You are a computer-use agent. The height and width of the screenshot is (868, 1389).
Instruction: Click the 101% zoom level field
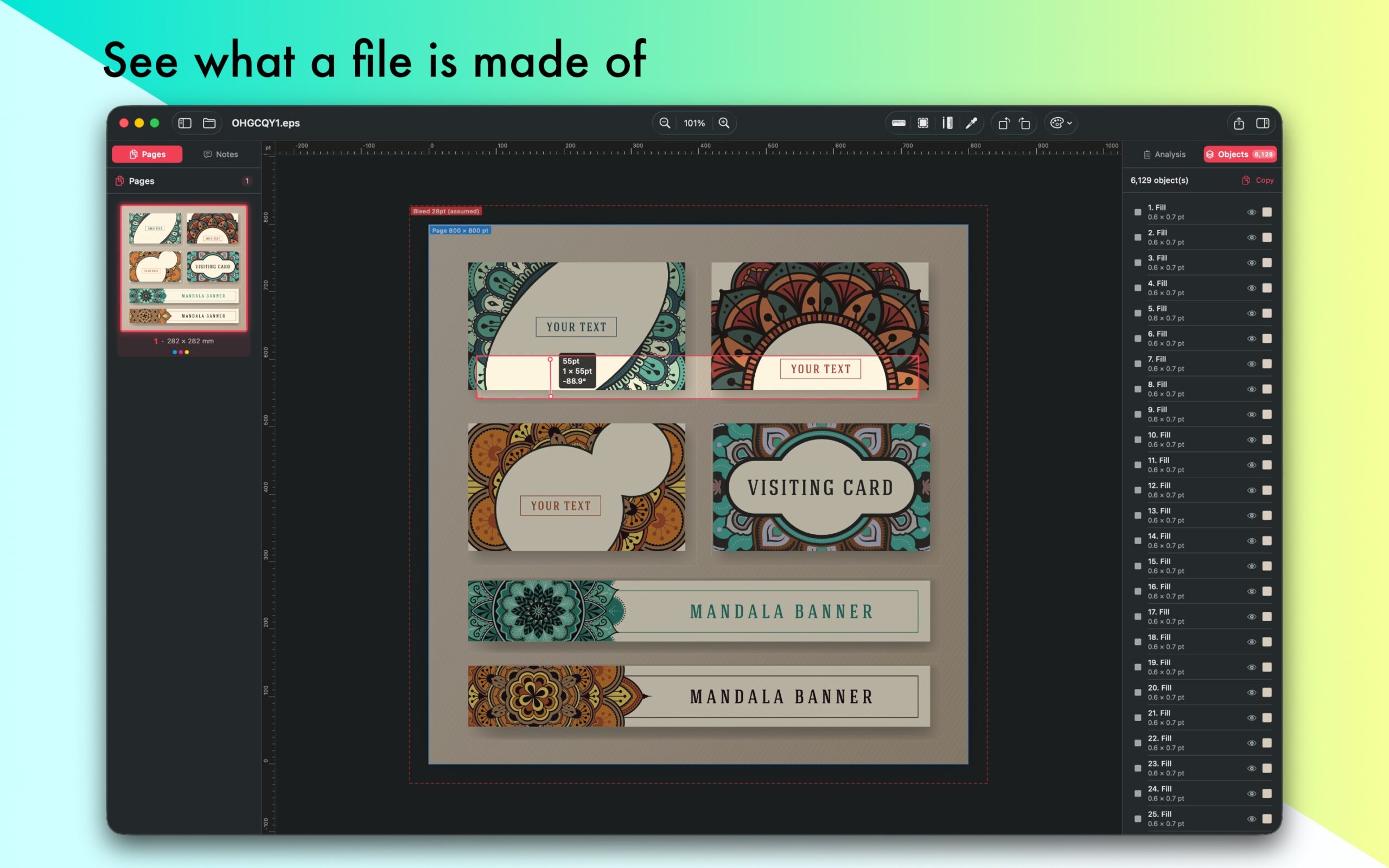point(694,123)
